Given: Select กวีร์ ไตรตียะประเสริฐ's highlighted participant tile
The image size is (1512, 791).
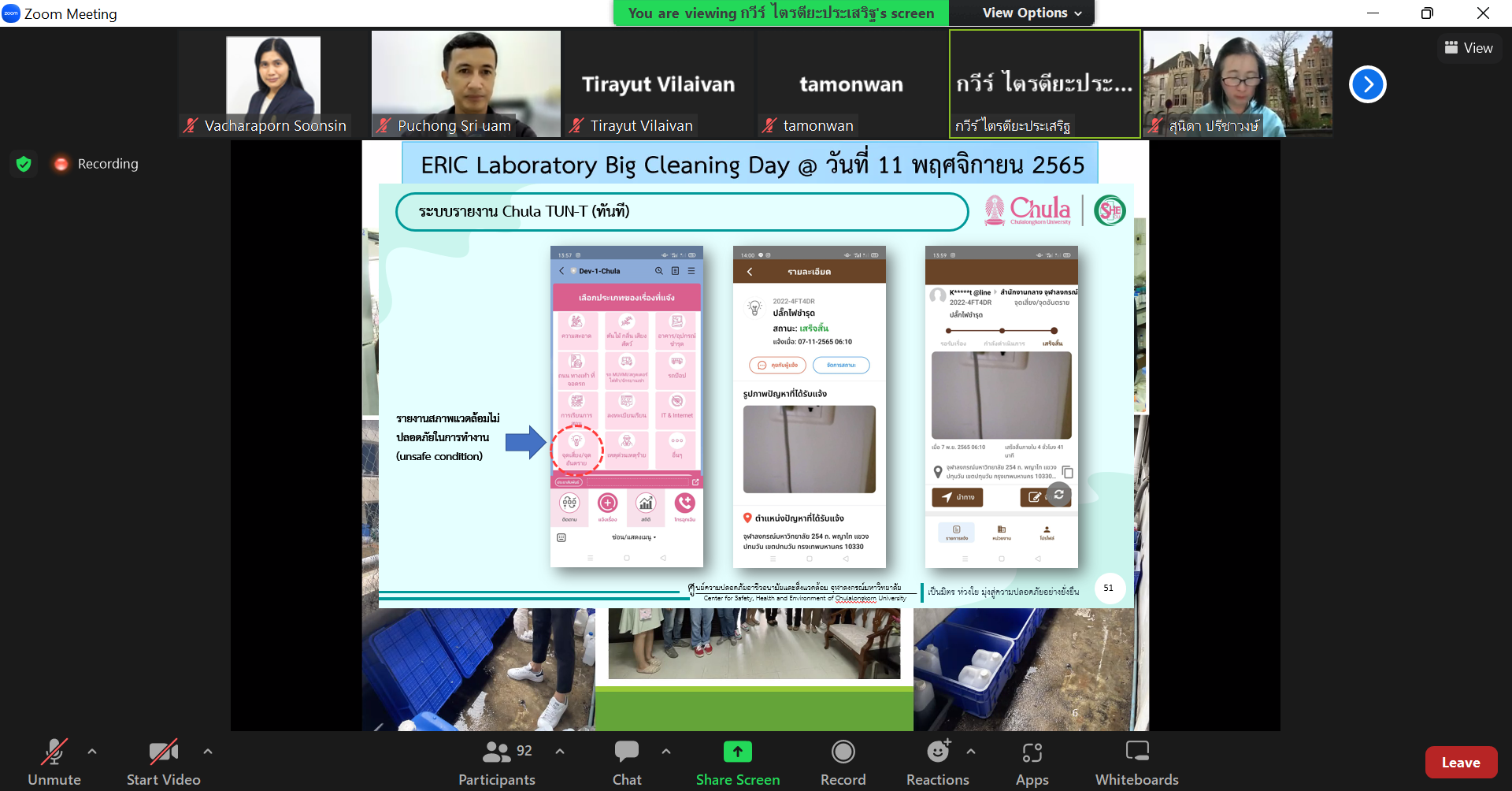Looking at the screenshot, I should coord(1044,84).
